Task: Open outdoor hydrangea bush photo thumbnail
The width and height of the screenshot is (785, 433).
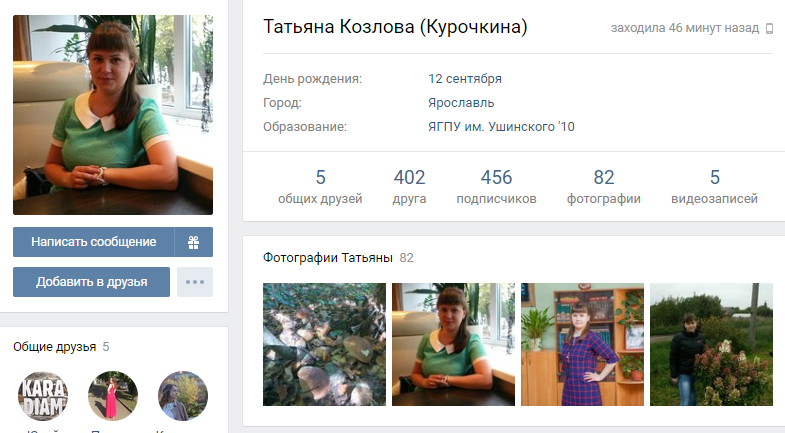Action: (x=711, y=344)
